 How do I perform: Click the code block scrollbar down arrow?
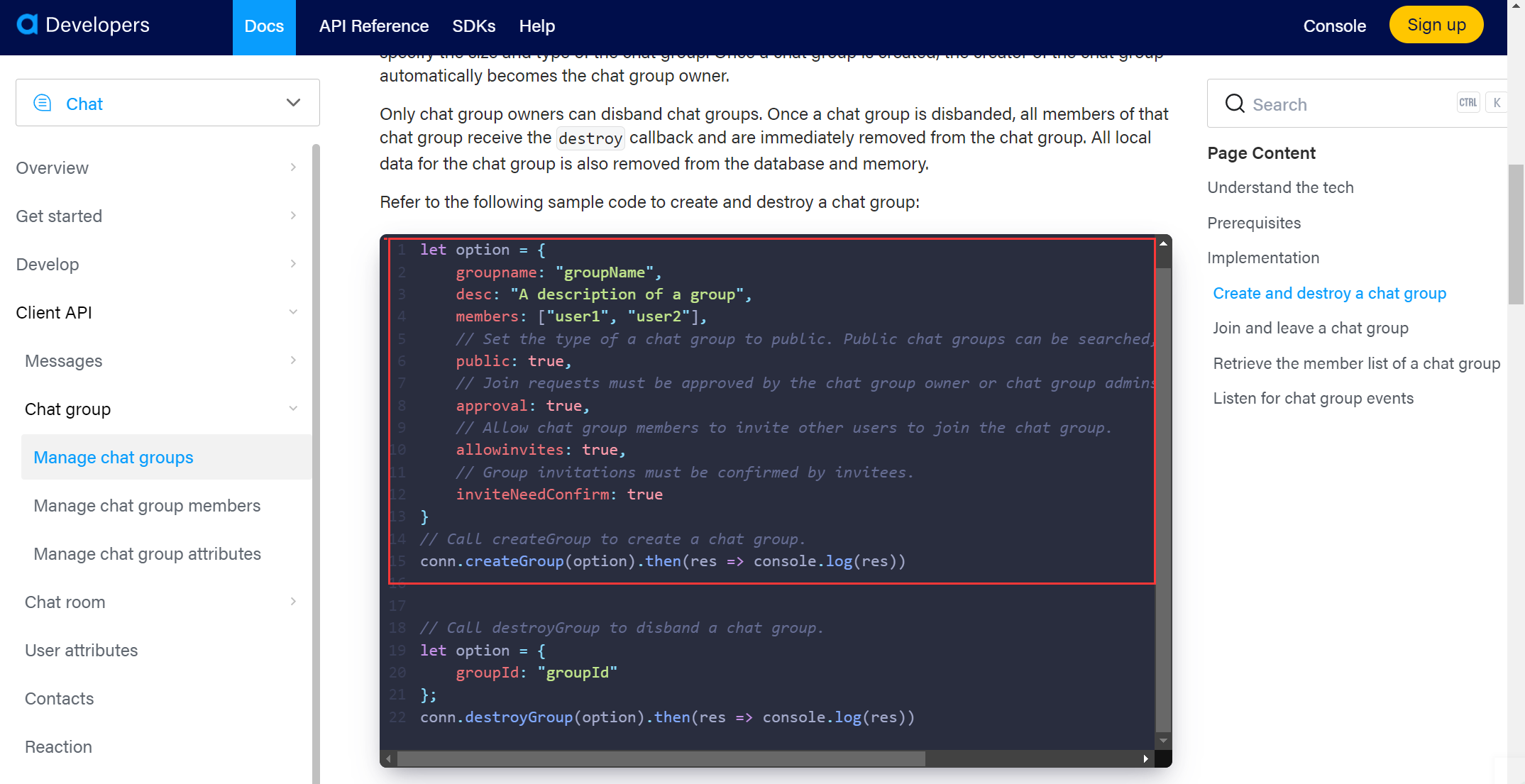(1163, 740)
